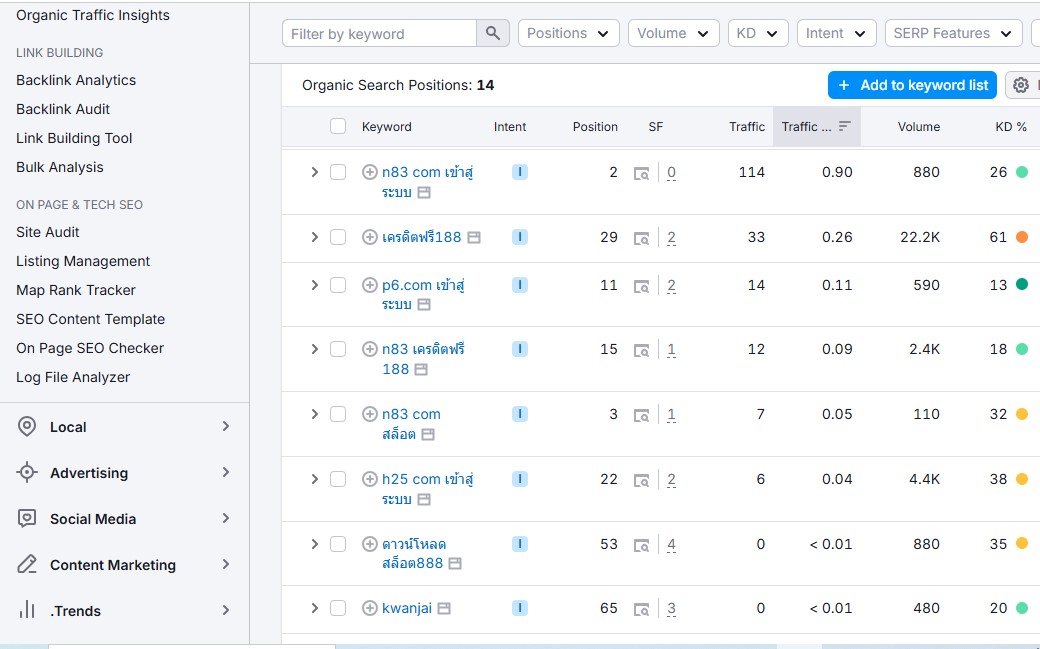Open the kwanjai keyword link
1040x649 pixels.
[x=406, y=608]
